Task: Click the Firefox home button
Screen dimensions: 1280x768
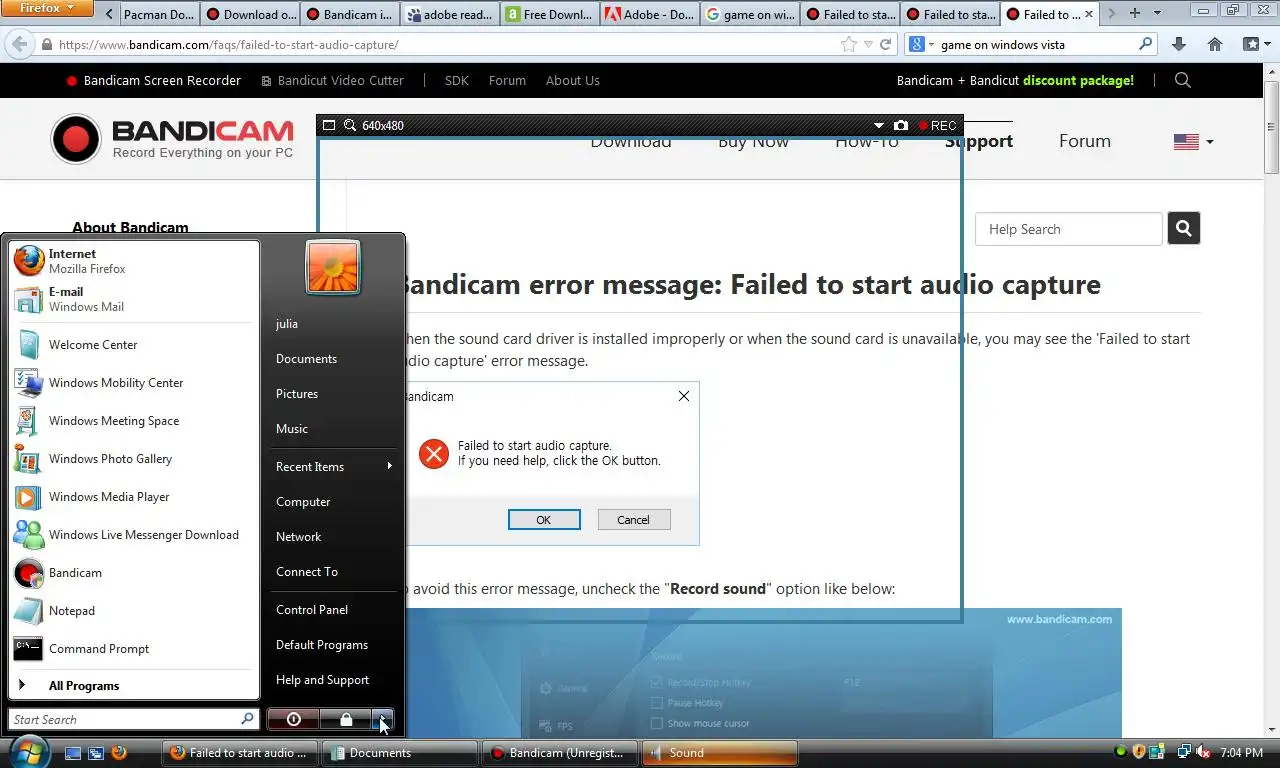Action: 1215,44
